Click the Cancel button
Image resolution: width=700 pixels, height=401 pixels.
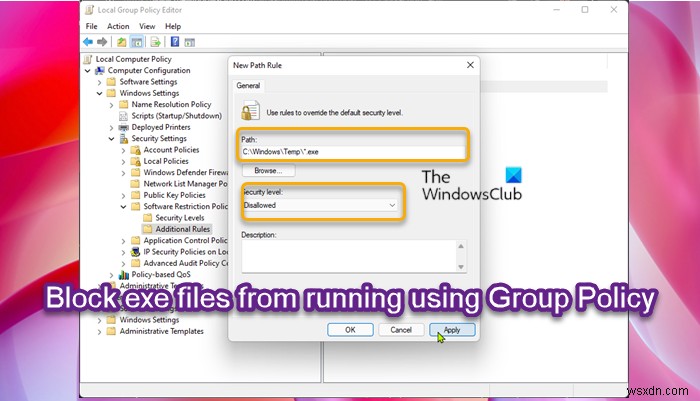click(401, 330)
